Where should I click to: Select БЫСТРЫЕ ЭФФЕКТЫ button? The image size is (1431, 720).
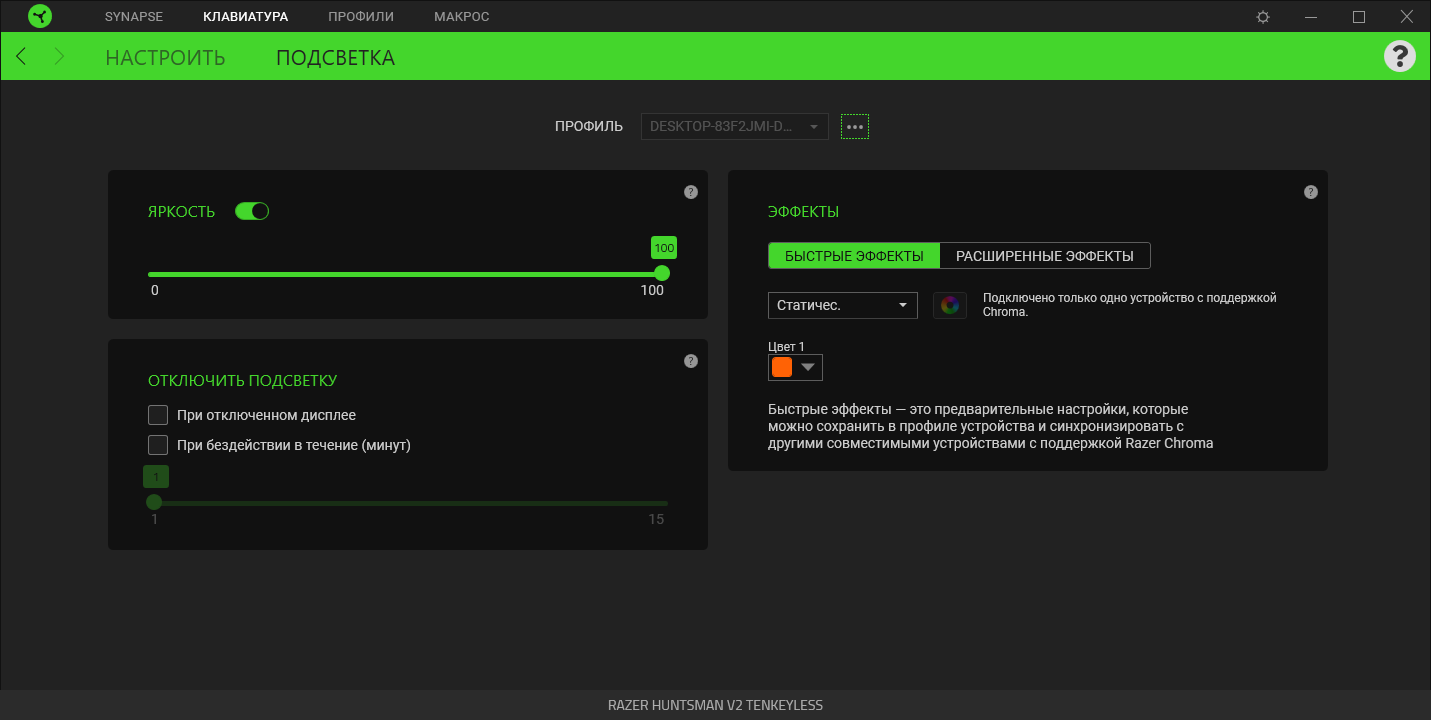tap(854, 256)
